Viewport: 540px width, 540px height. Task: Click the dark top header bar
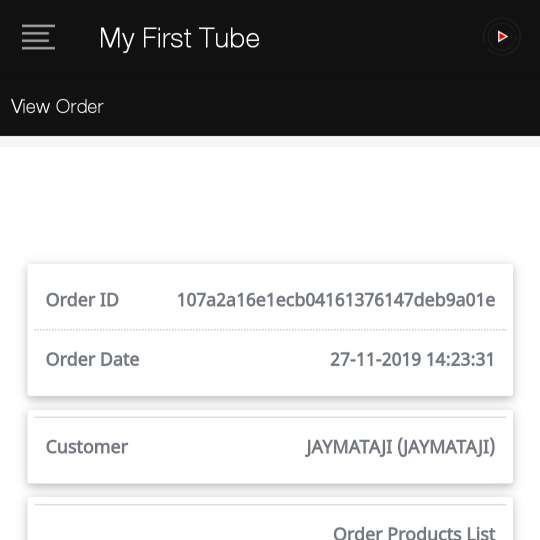tap(270, 38)
